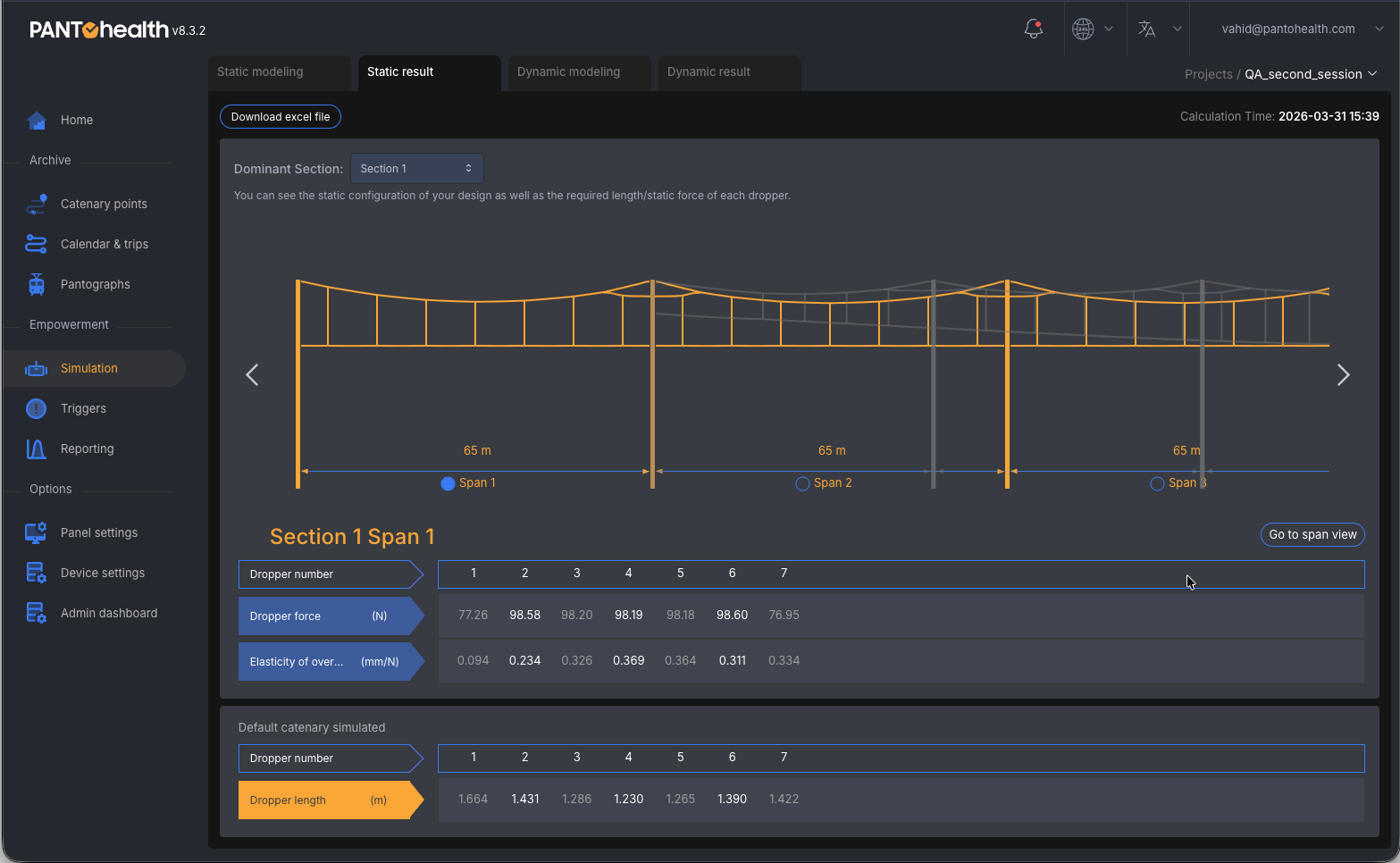Switch to the Dynamic result tab
This screenshot has height=863, width=1400.
729,72
